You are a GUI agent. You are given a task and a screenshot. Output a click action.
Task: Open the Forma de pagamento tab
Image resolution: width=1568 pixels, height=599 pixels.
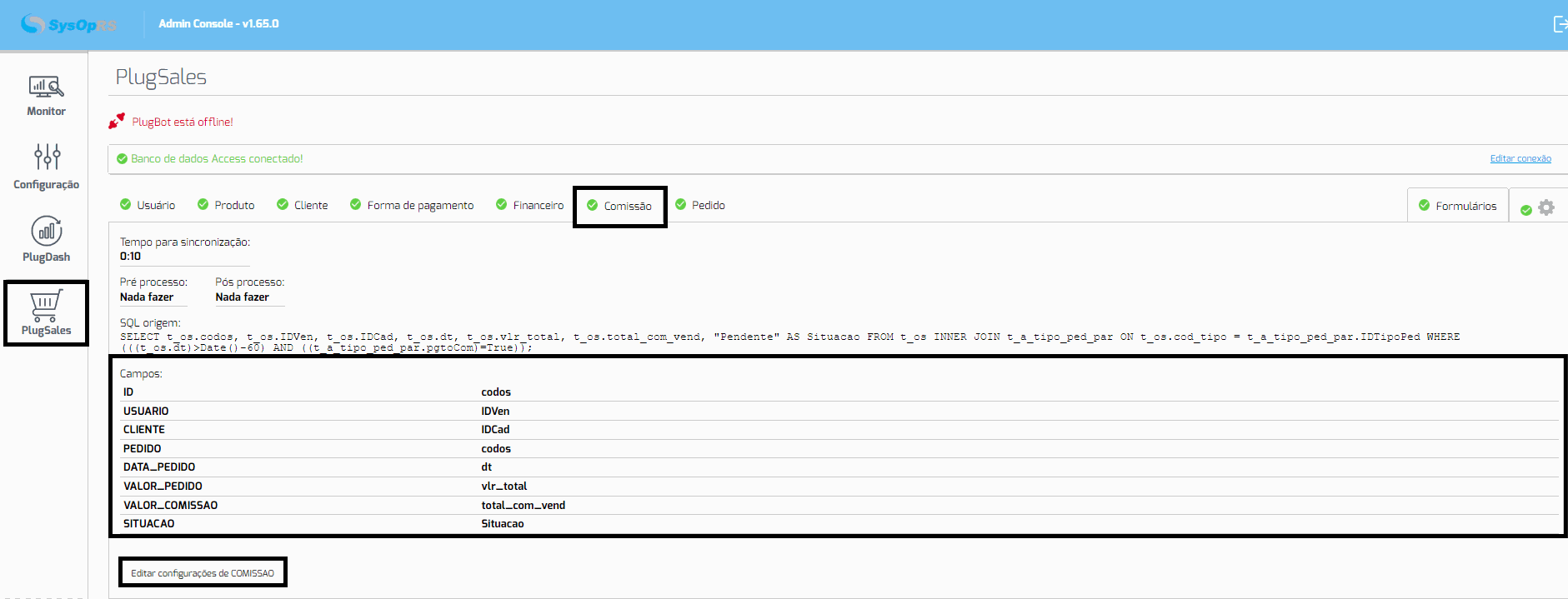coord(412,205)
